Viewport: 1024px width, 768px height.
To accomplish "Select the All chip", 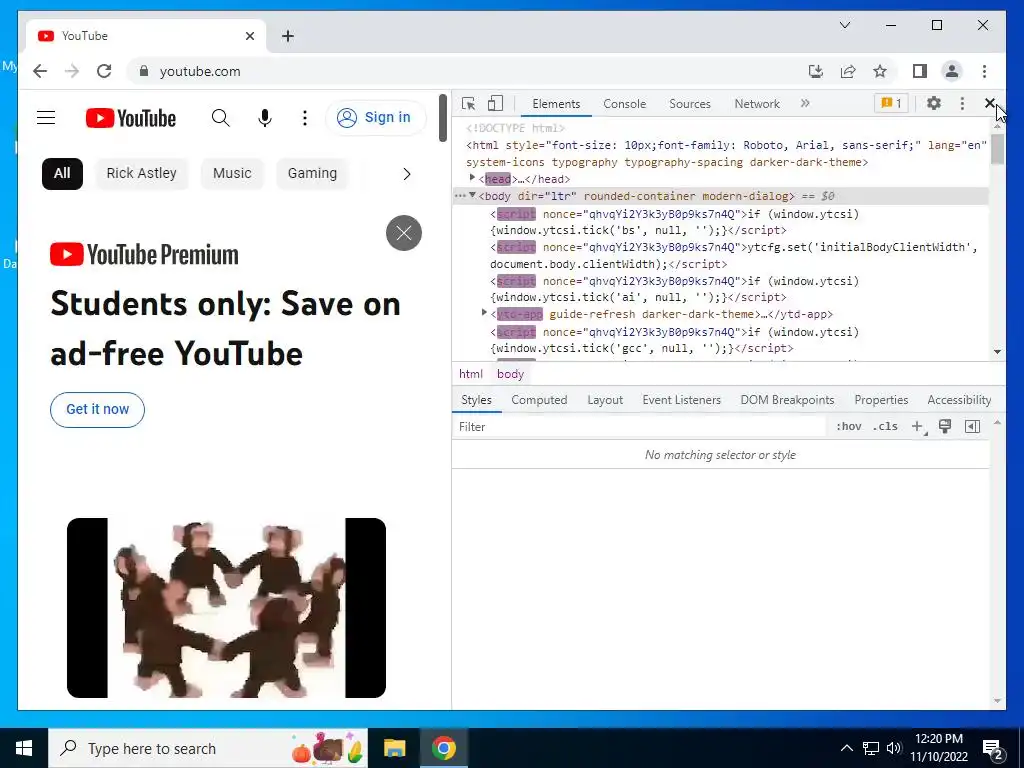I will (x=62, y=174).
